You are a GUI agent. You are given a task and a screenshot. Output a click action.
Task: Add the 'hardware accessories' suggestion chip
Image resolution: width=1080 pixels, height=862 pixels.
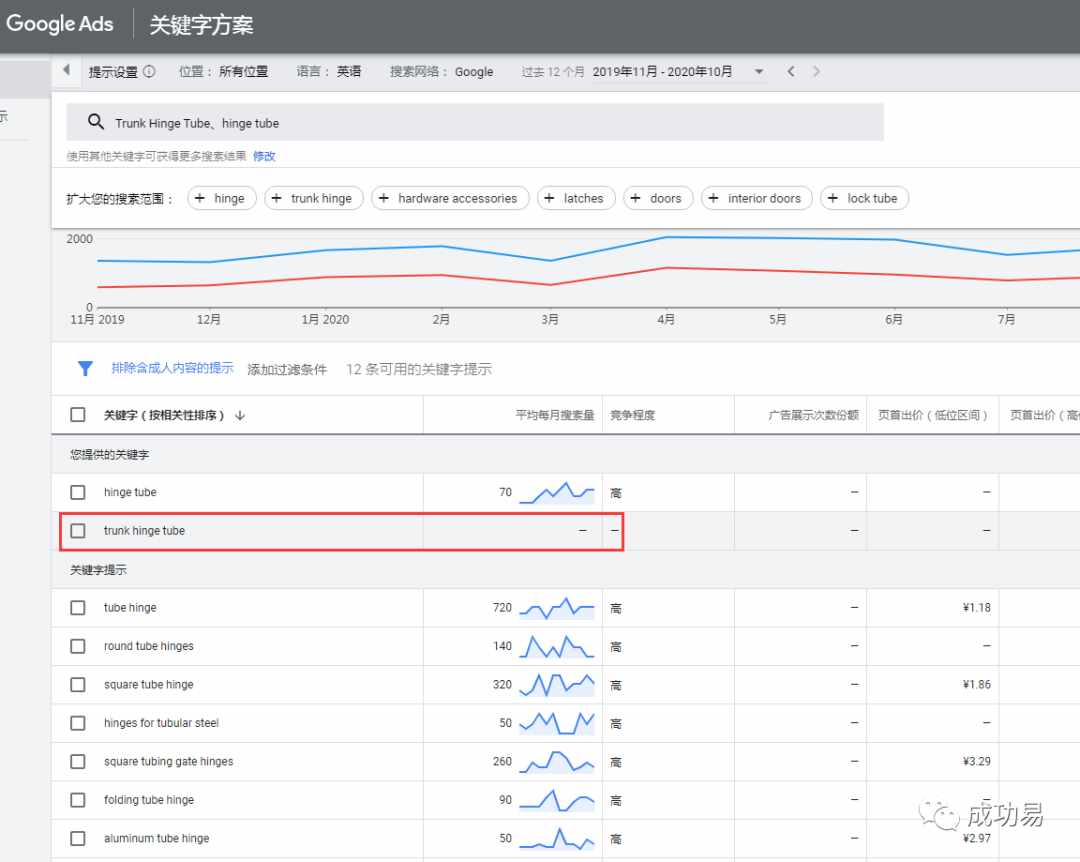coord(450,198)
